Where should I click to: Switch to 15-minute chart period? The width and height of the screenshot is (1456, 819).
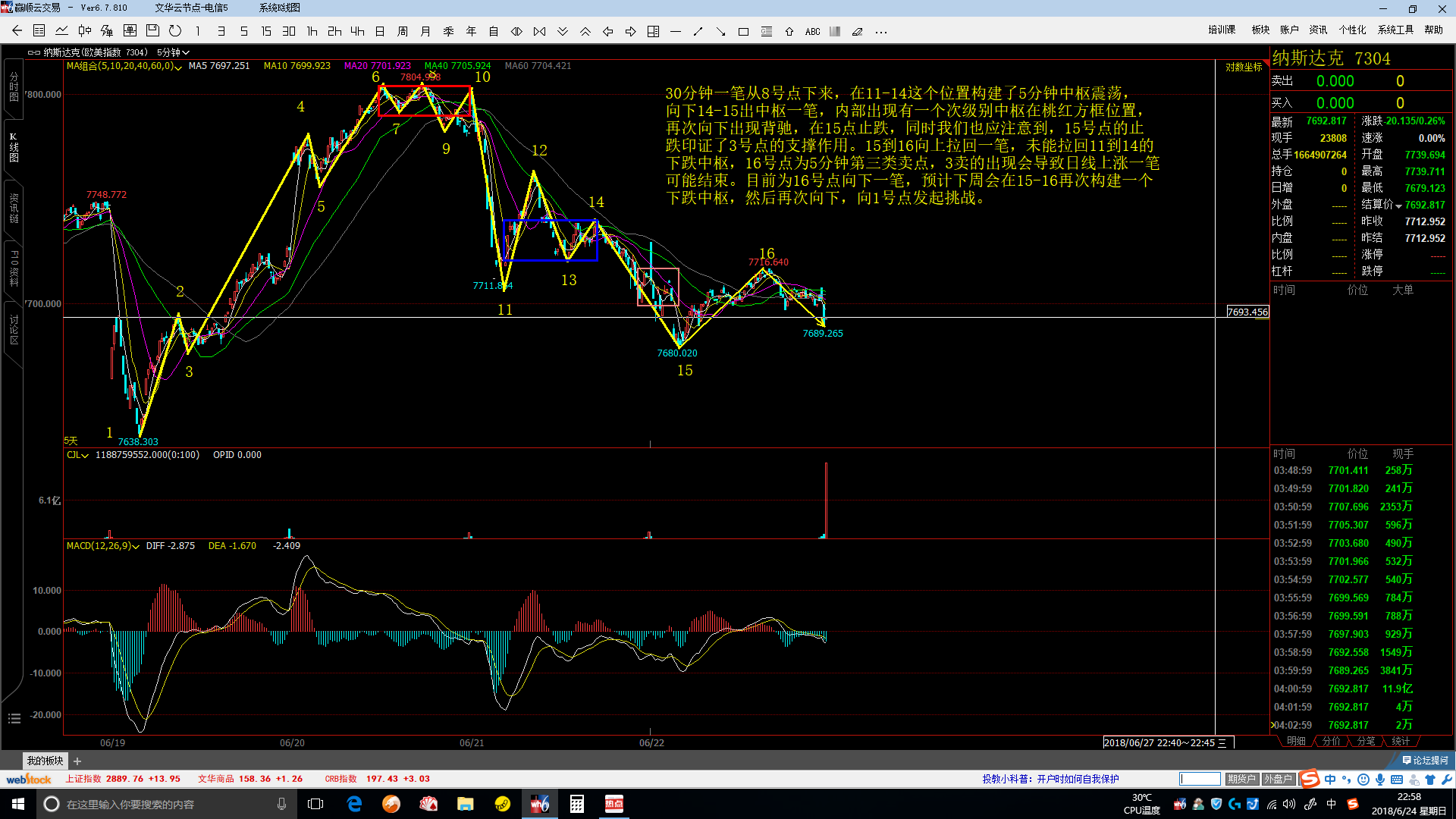pyautogui.click(x=266, y=31)
